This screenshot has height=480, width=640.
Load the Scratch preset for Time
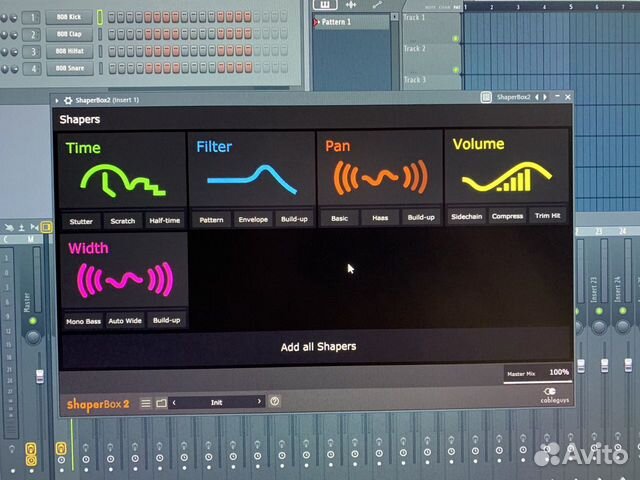122,221
